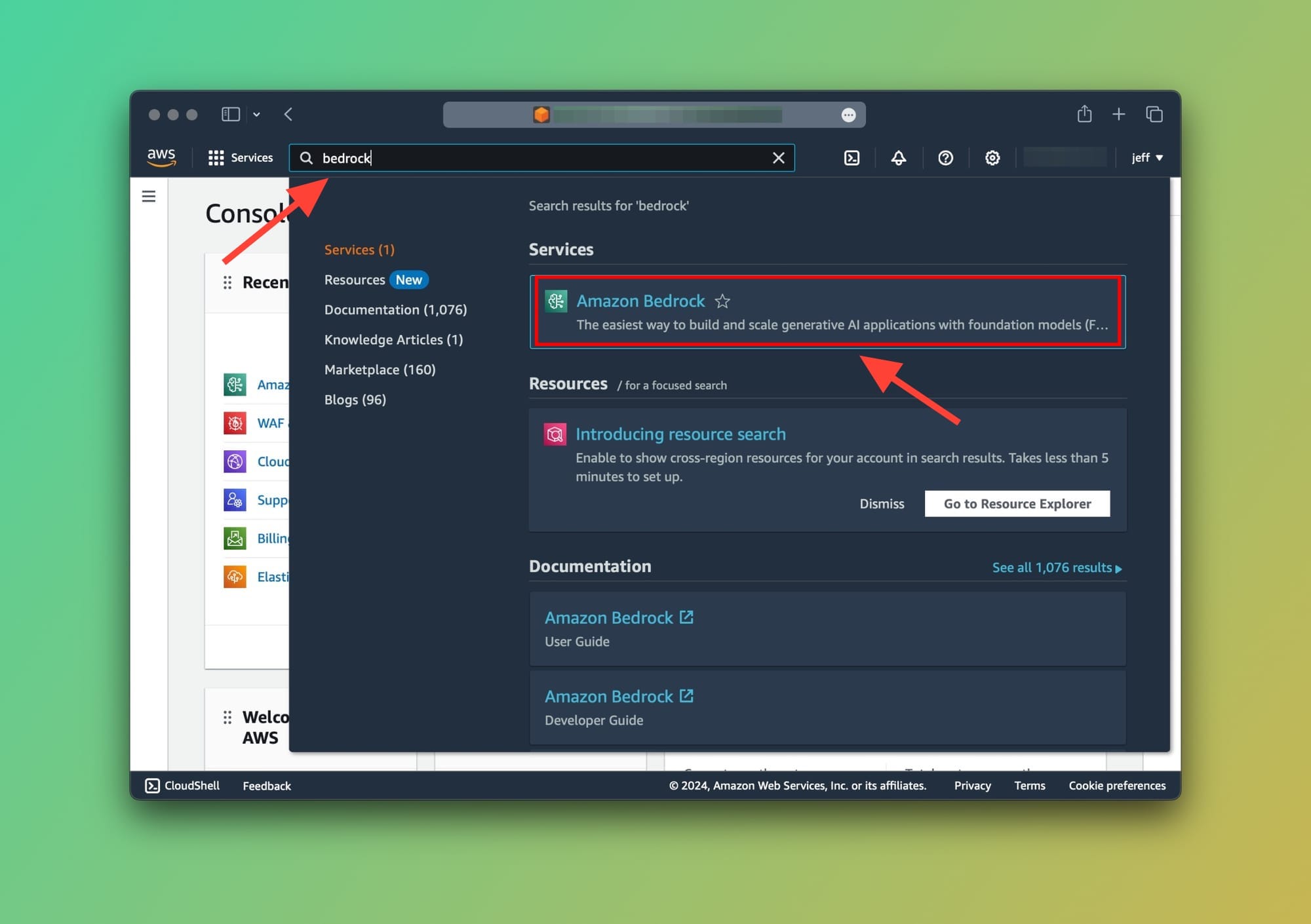Image resolution: width=1311 pixels, height=924 pixels.
Task: Expand the Blogs (96) results section
Action: 355,399
